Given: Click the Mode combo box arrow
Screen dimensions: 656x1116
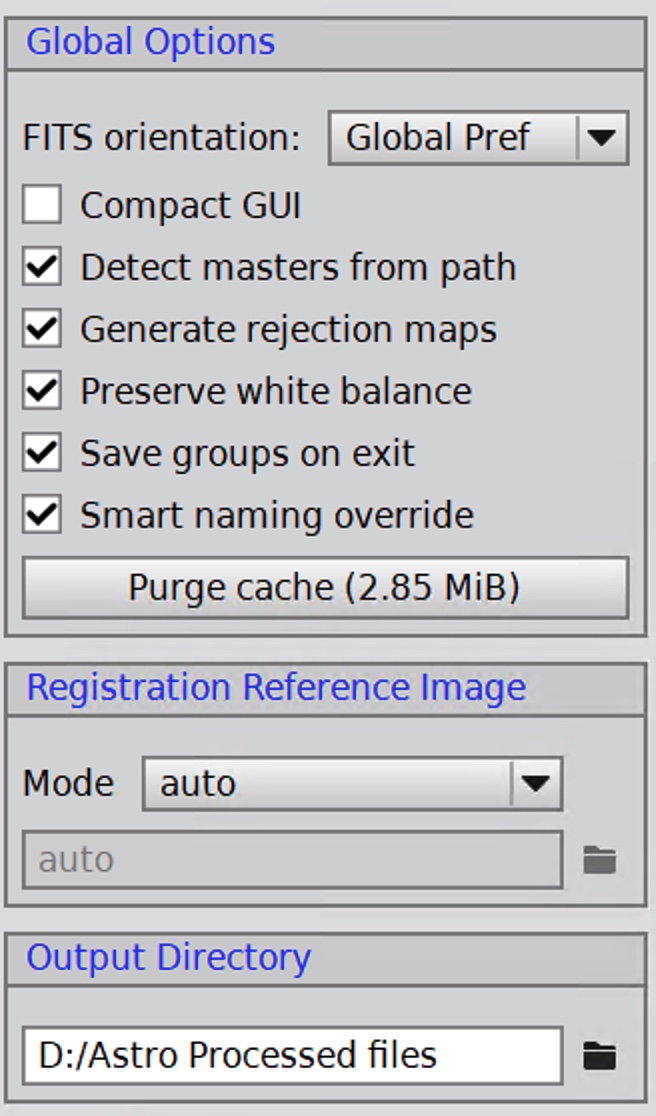Looking at the screenshot, I should [x=536, y=784].
